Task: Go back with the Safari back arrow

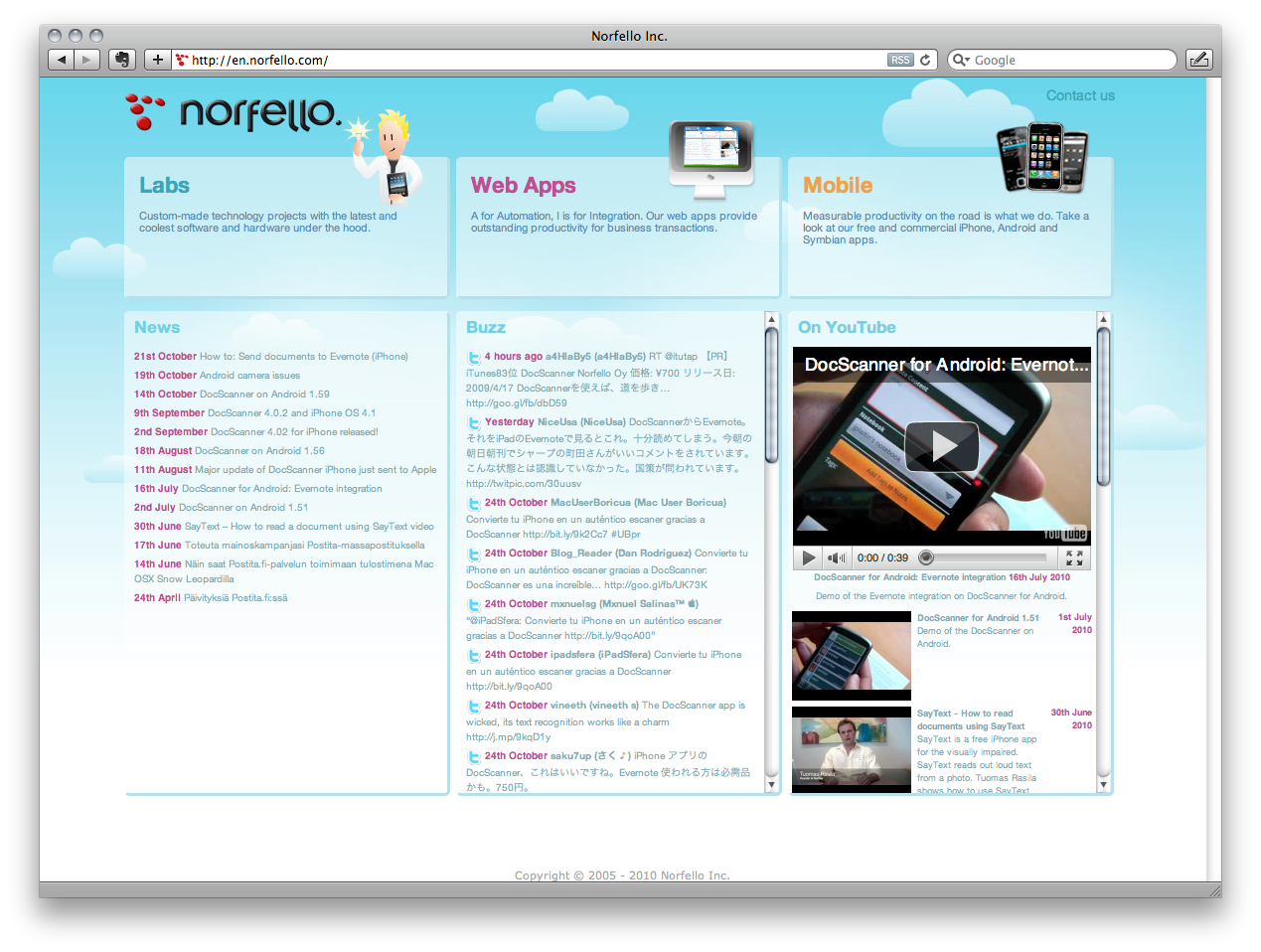Action: coord(62,60)
